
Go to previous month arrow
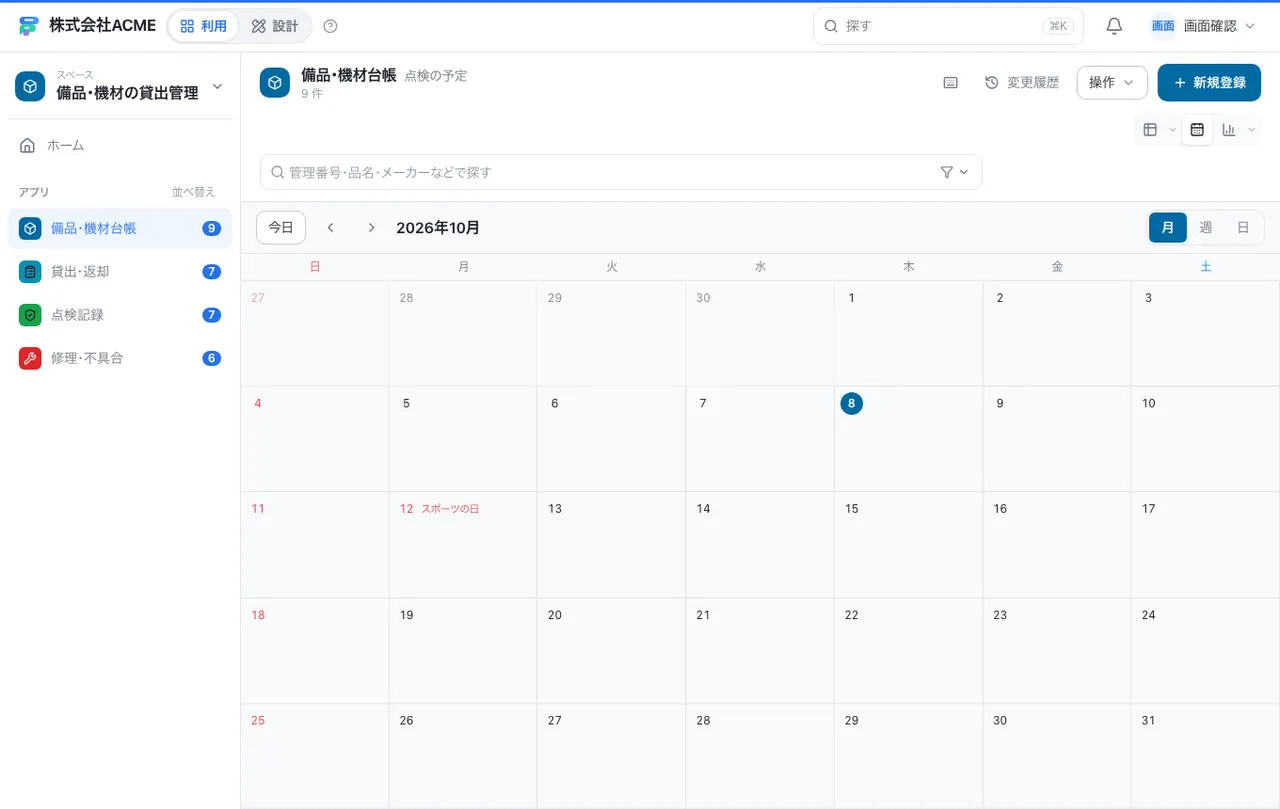(331, 228)
